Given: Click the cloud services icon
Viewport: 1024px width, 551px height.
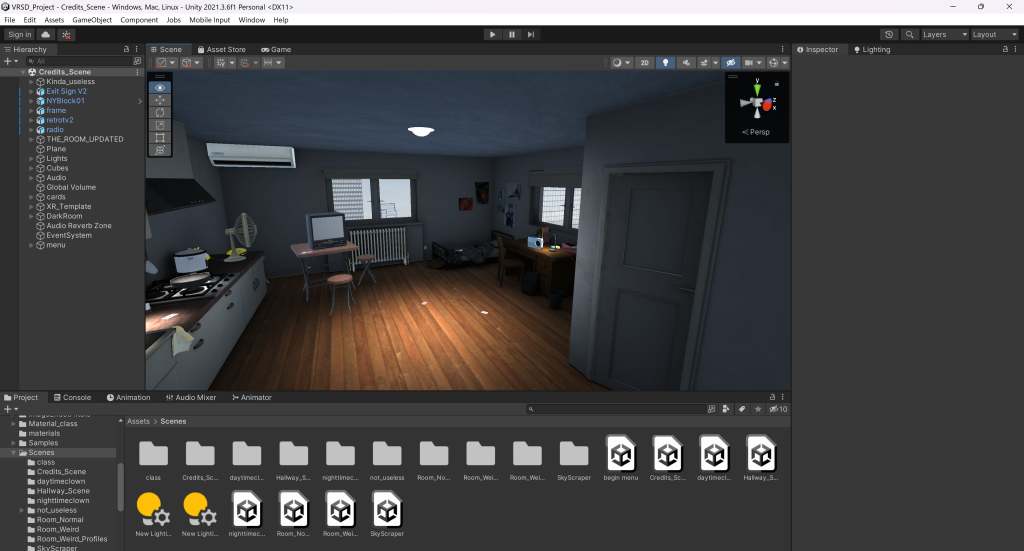Looking at the screenshot, I should coord(46,35).
